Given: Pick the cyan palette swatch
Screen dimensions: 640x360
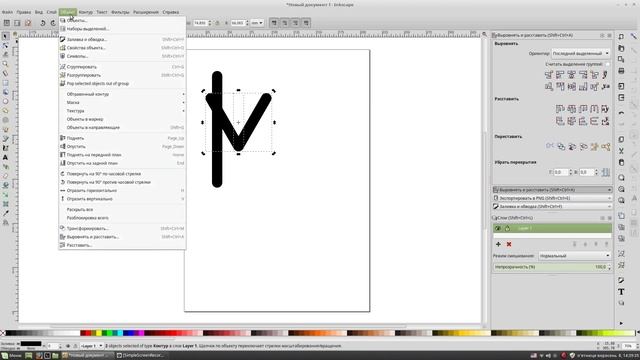Looking at the screenshot, I should click(x=120, y=333).
